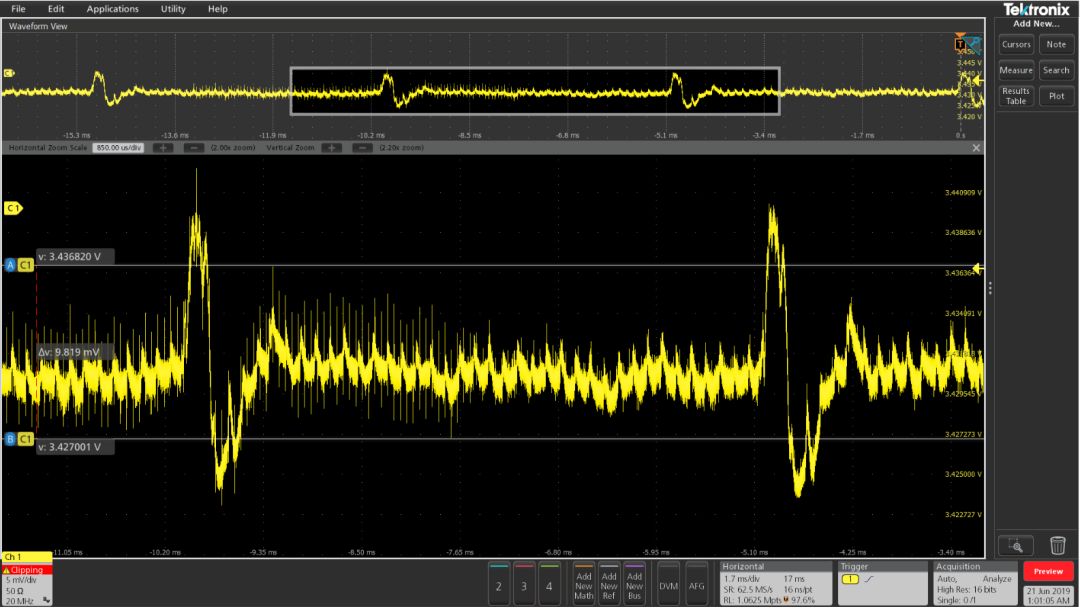
Task: Open the Ch 1 settings badge
Action: click(x=27, y=579)
